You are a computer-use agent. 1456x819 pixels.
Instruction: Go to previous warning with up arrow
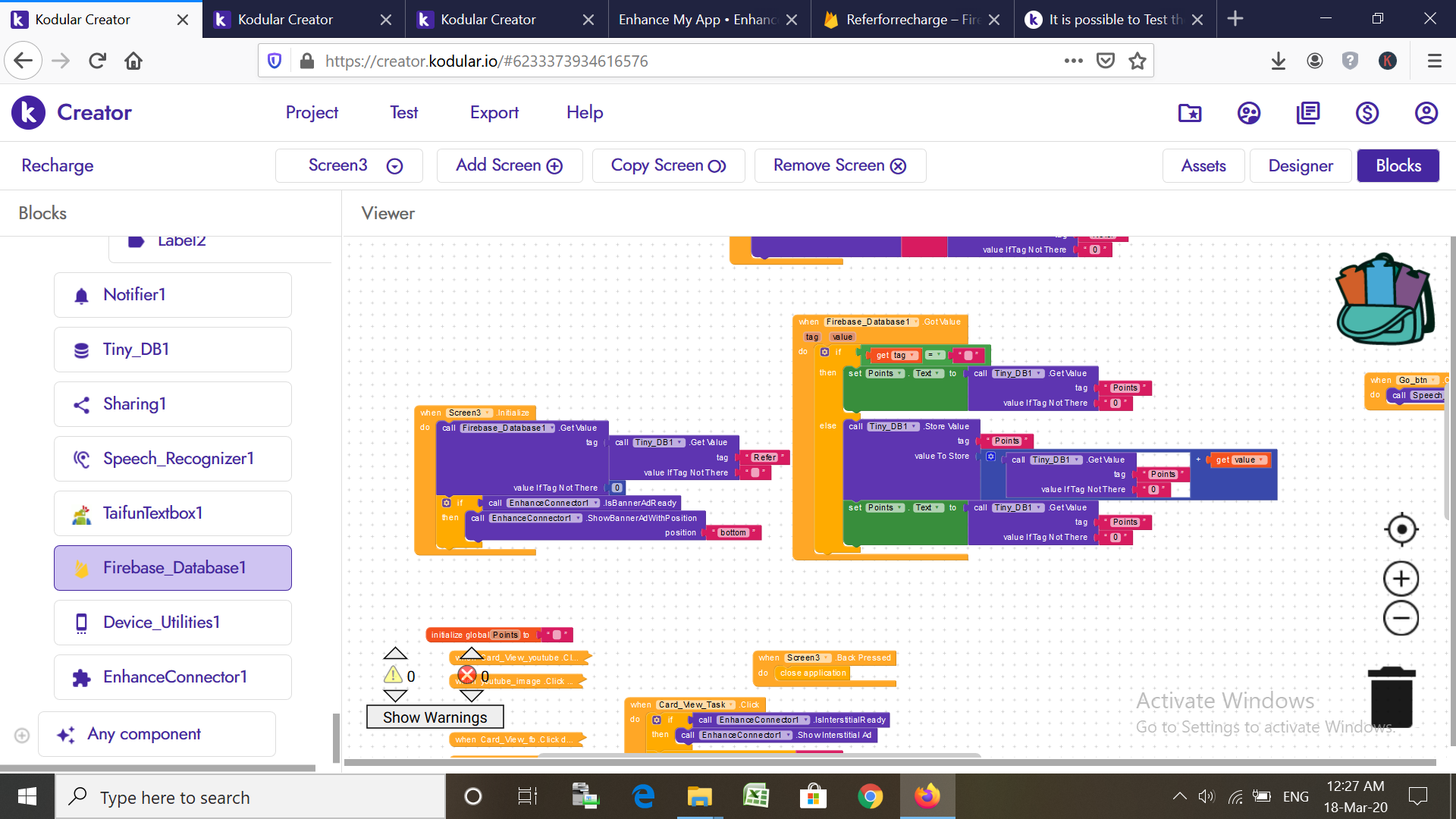(395, 654)
